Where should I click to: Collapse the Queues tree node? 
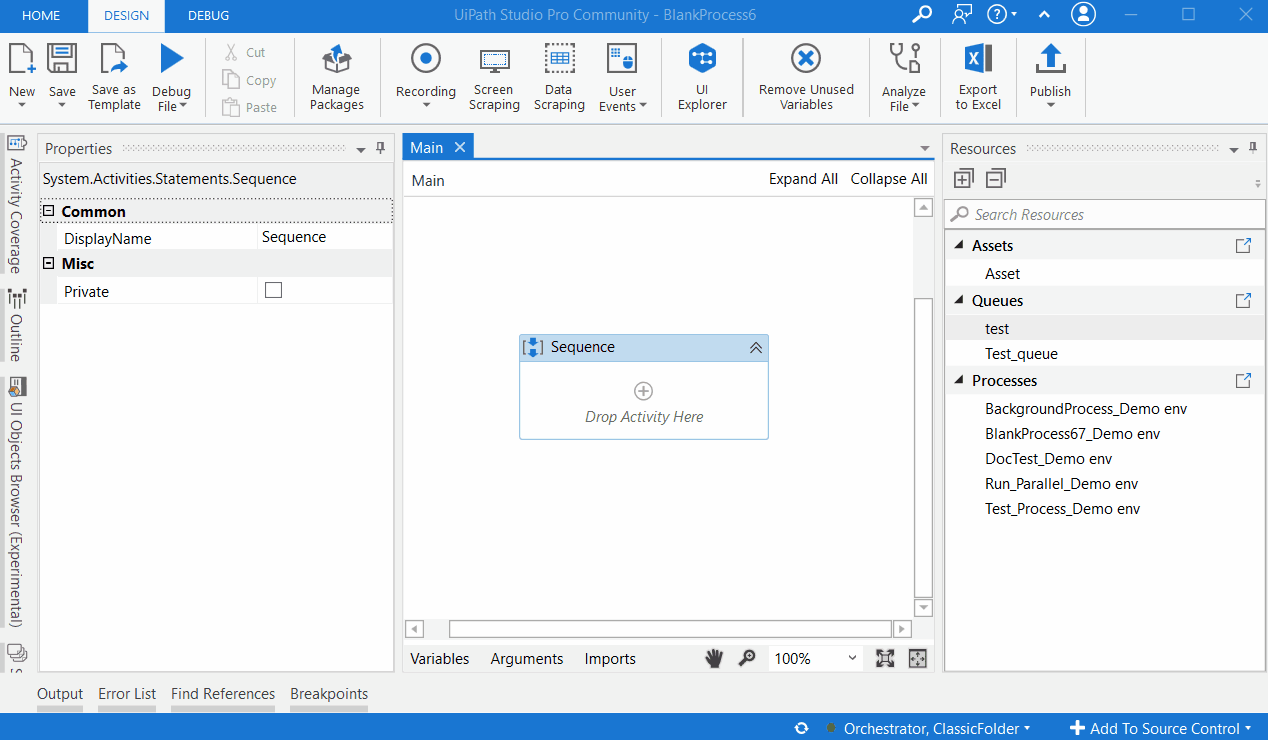[958, 301]
